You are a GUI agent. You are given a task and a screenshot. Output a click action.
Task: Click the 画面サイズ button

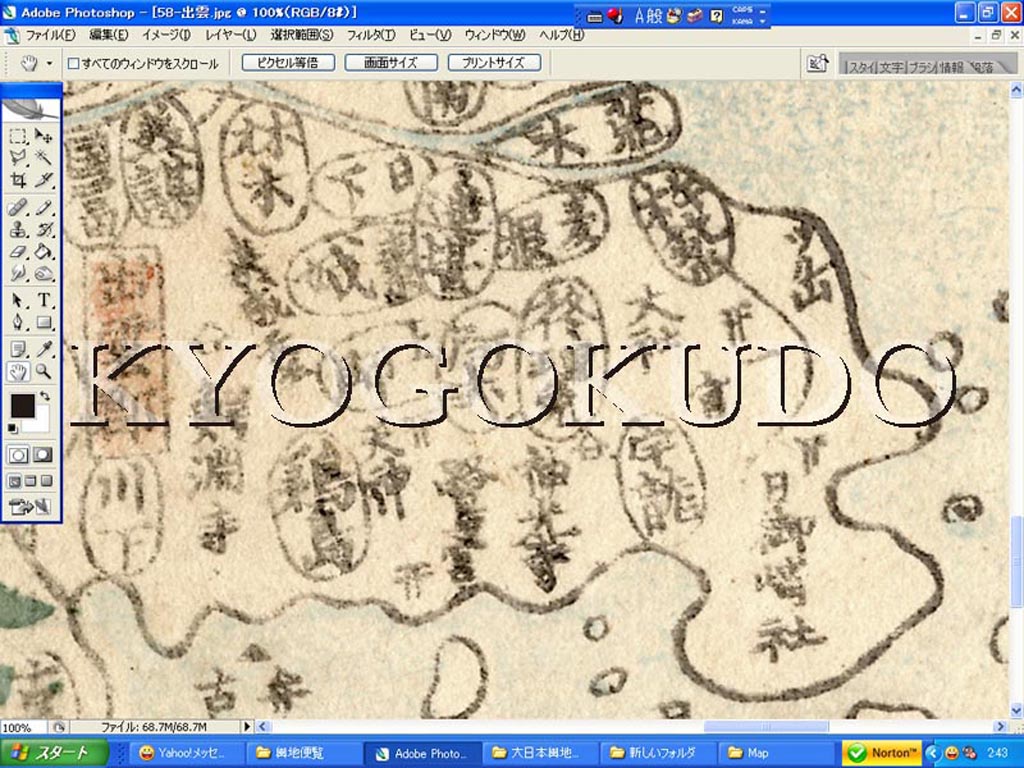(391, 63)
